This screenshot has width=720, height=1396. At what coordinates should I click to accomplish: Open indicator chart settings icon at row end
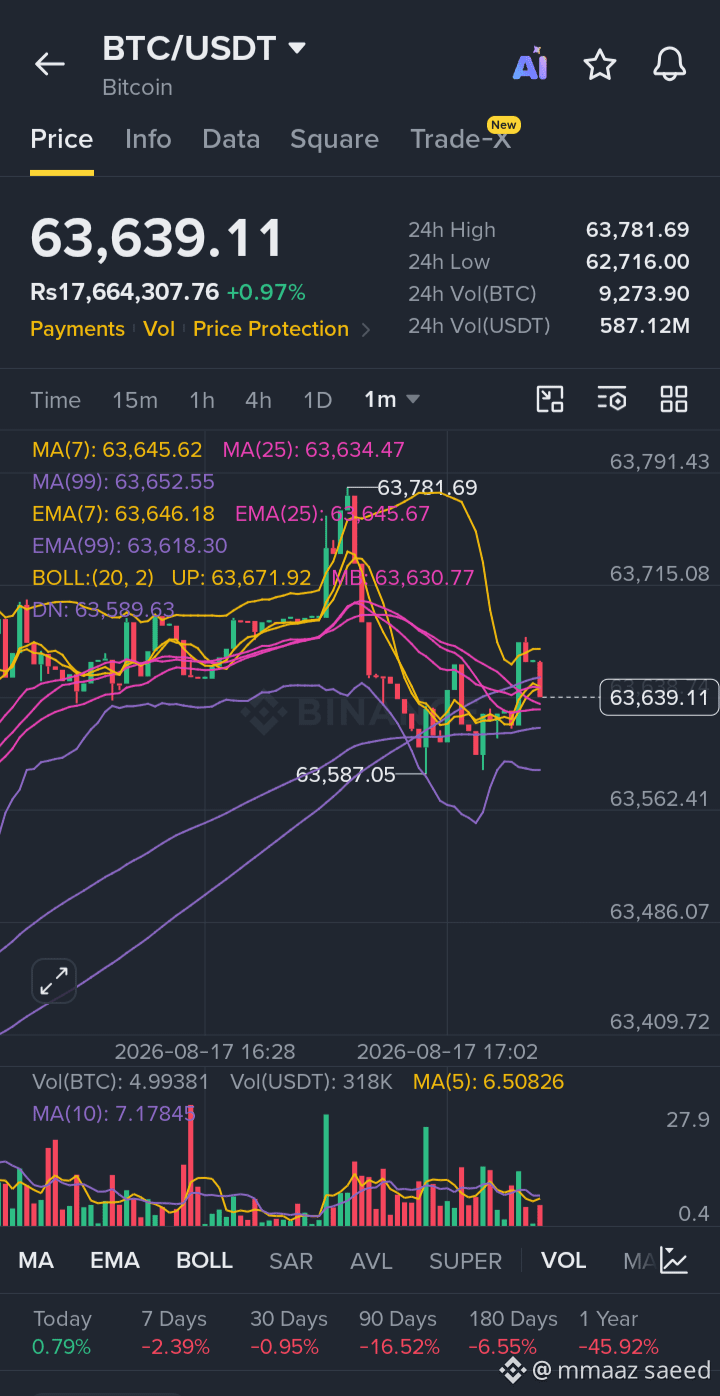tap(674, 1261)
